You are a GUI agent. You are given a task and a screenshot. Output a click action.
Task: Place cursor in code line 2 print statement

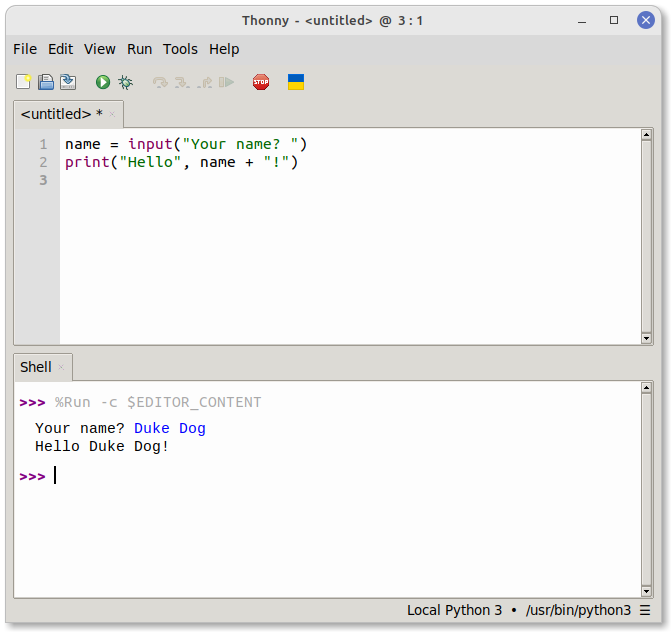181,162
